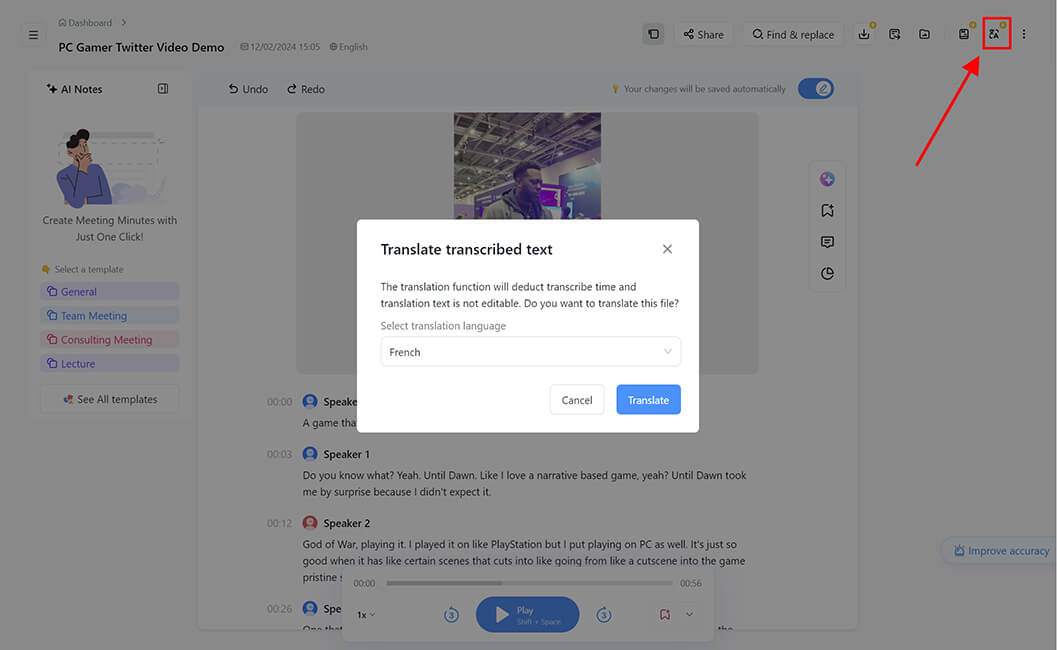Viewport: 1057px width, 650px height.
Task: Click See All templates button
Action: pyautogui.click(x=109, y=399)
